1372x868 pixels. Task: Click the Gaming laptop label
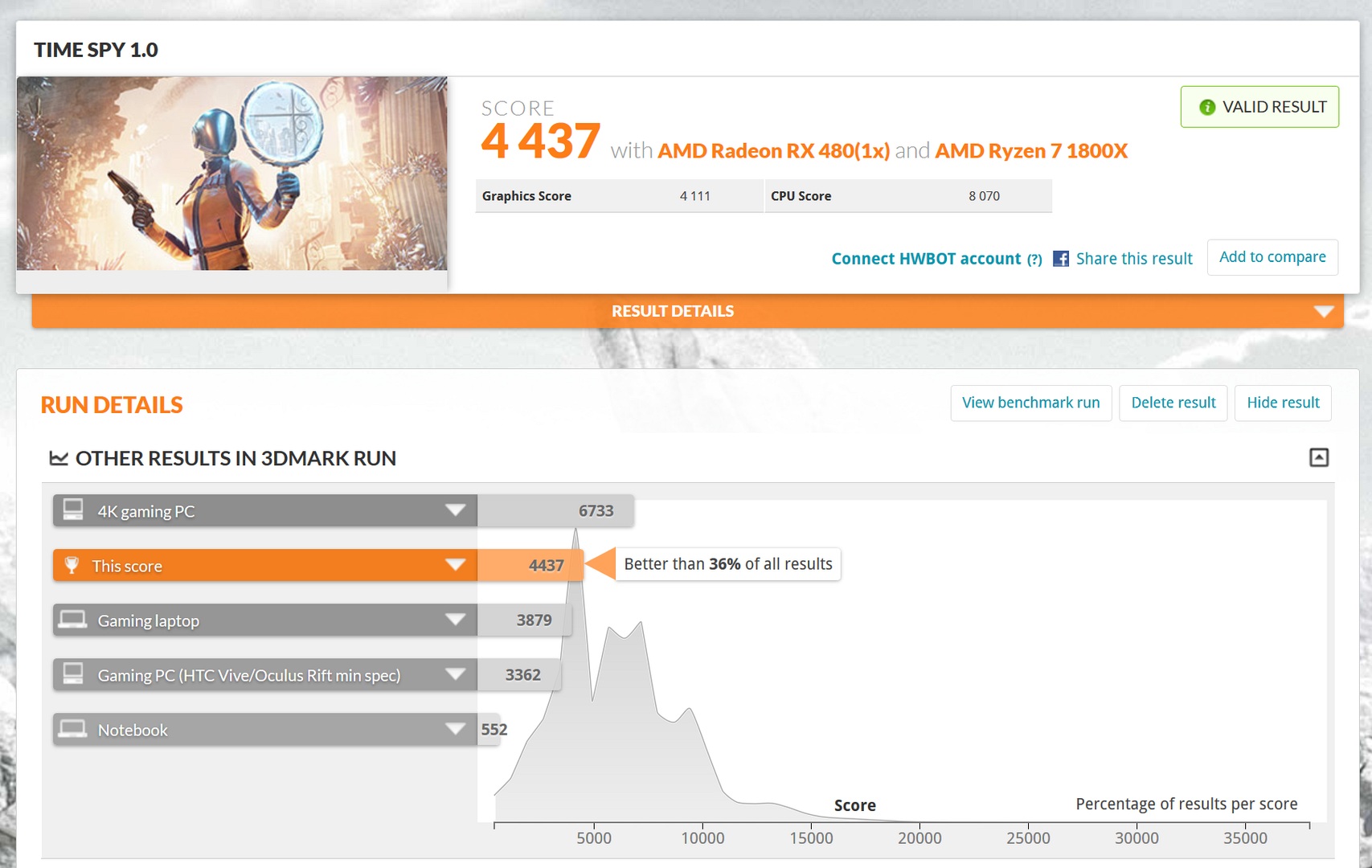coord(148,620)
